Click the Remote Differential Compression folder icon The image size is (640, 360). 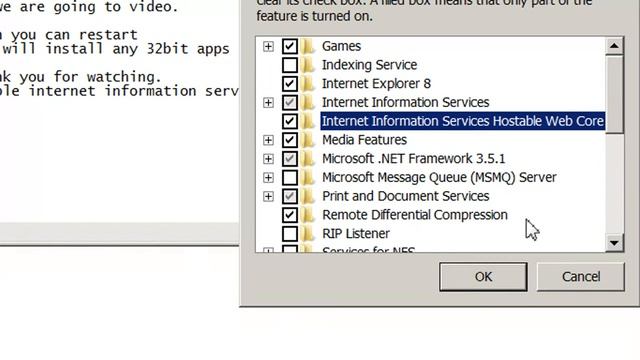[308, 215]
